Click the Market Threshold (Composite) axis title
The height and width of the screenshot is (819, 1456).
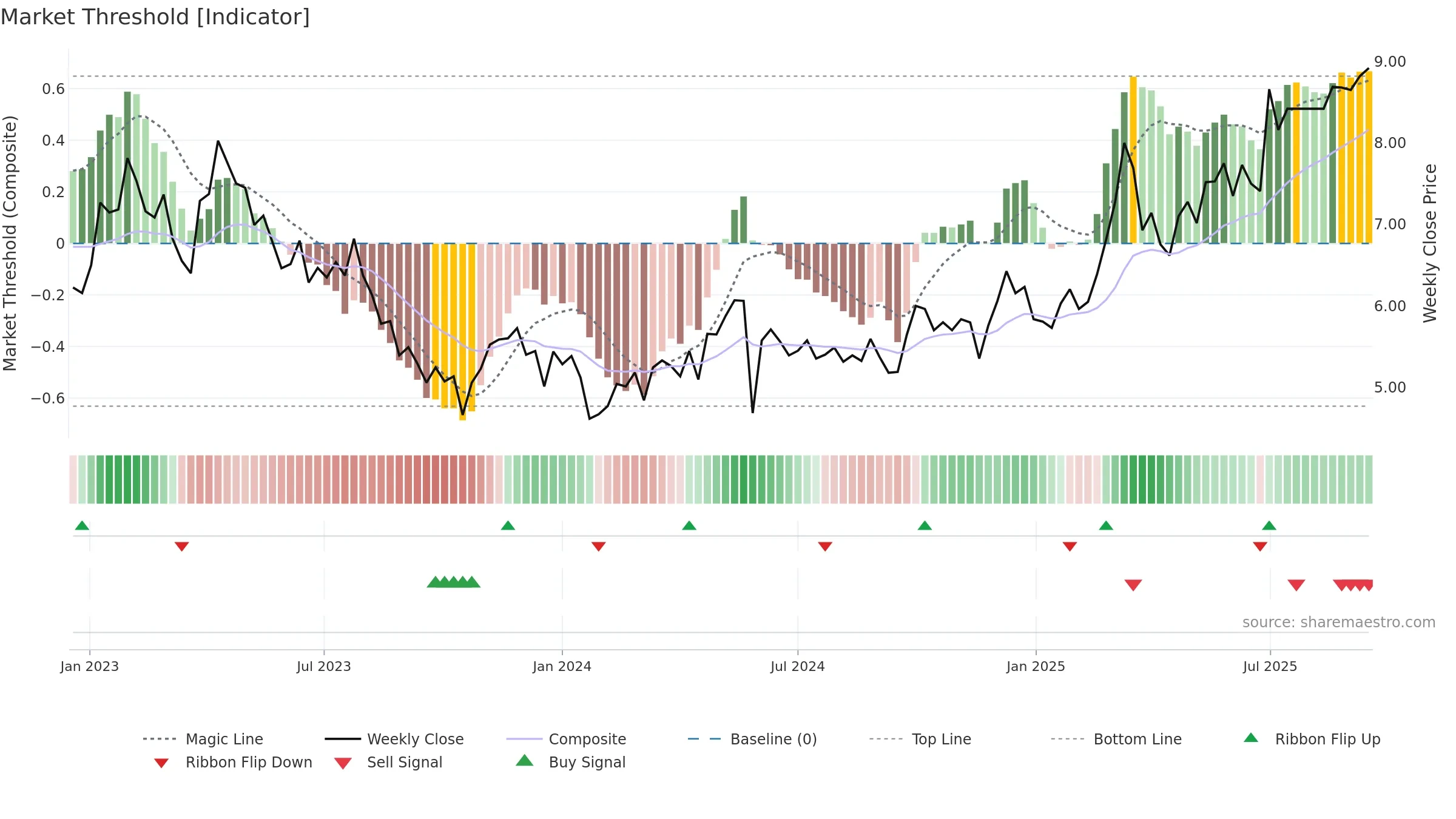pyautogui.click(x=10, y=243)
